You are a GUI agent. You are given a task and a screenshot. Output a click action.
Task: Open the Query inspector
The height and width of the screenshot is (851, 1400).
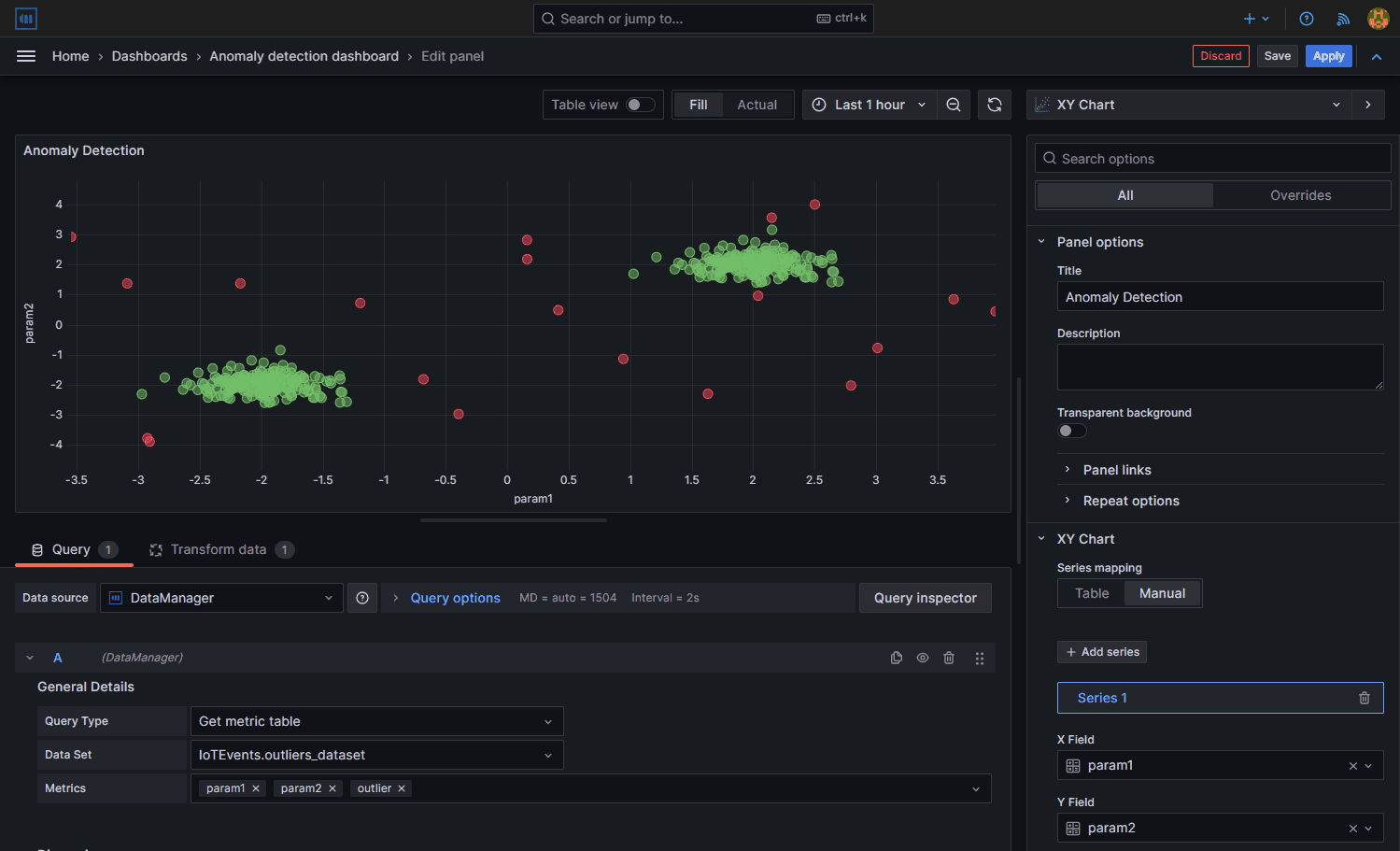925,598
